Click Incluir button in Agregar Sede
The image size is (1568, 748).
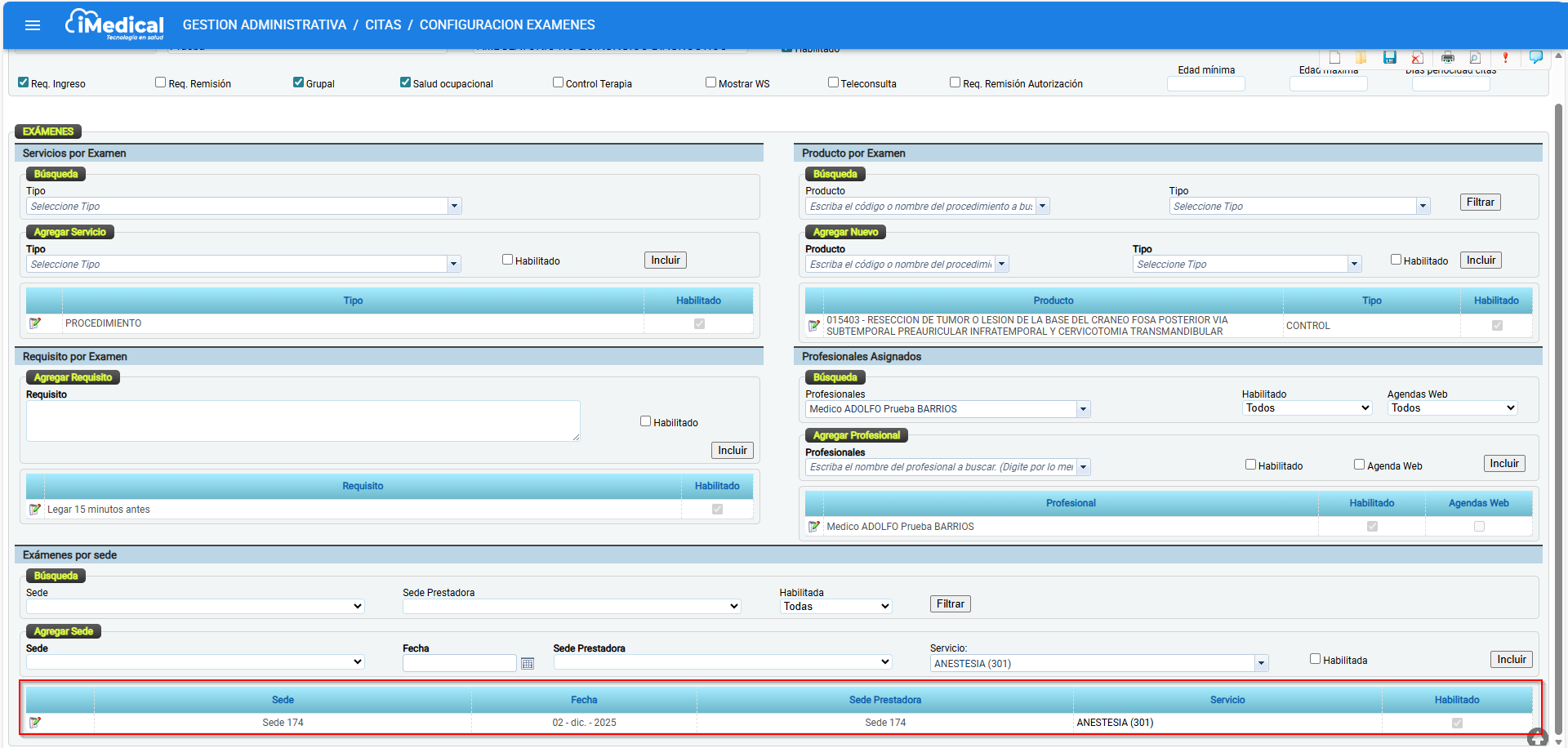1511,659
